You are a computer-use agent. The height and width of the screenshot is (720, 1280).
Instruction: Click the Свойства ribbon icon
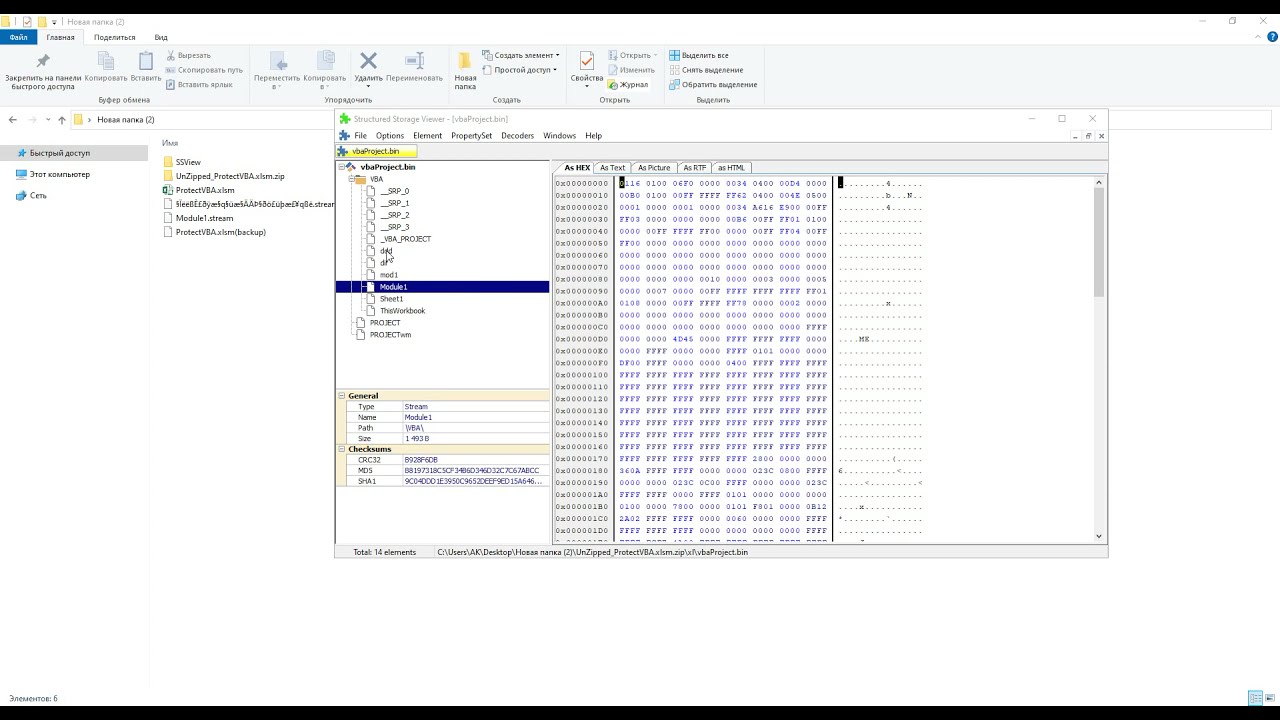(x=587, y=62)
